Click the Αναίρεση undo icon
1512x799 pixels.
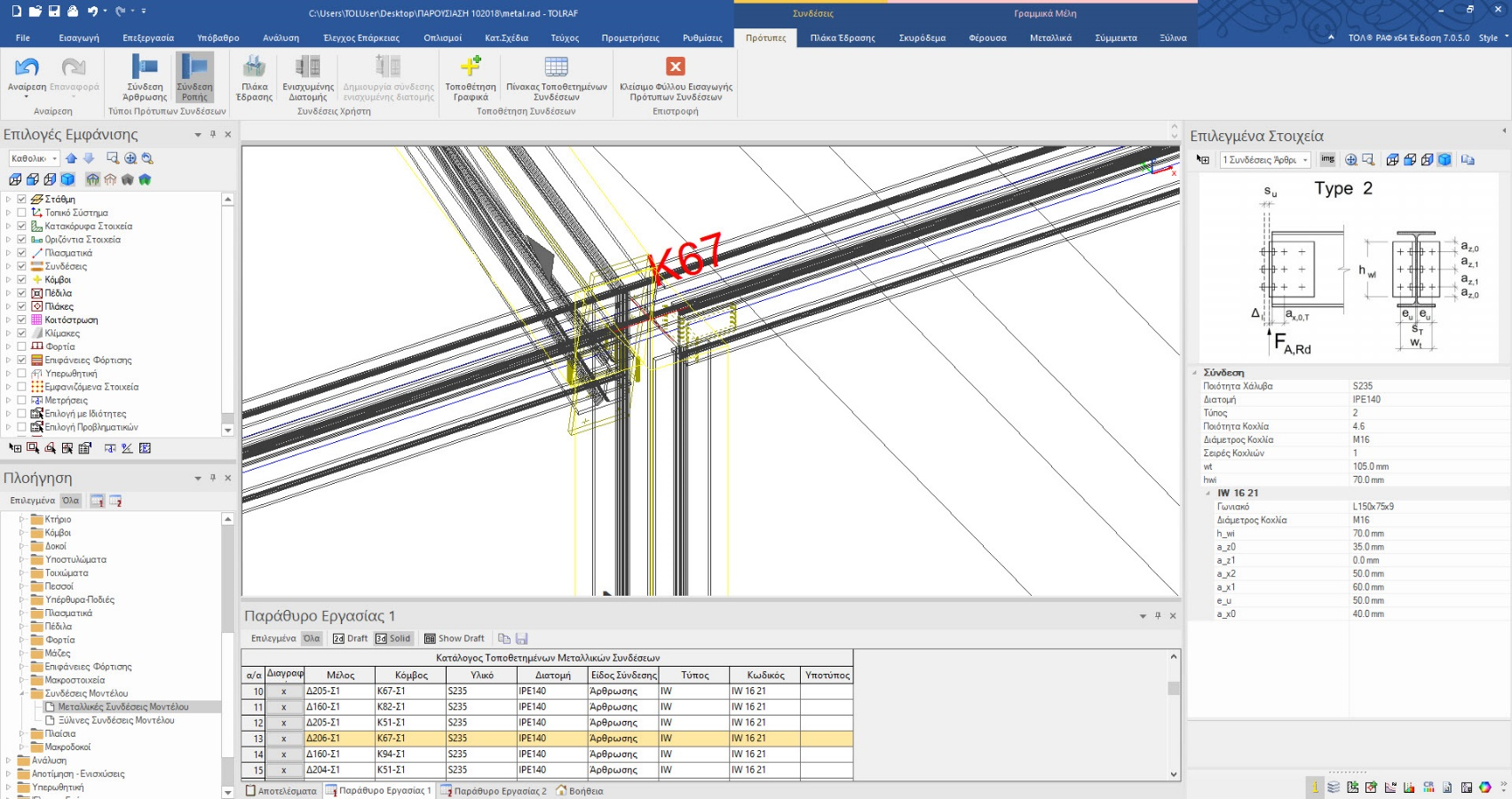(x=27, y=67)
